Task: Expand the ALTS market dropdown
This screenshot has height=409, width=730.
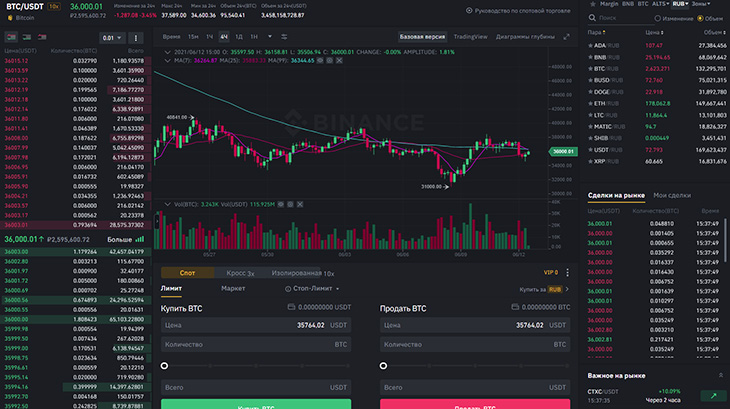Action: point(661,4)
